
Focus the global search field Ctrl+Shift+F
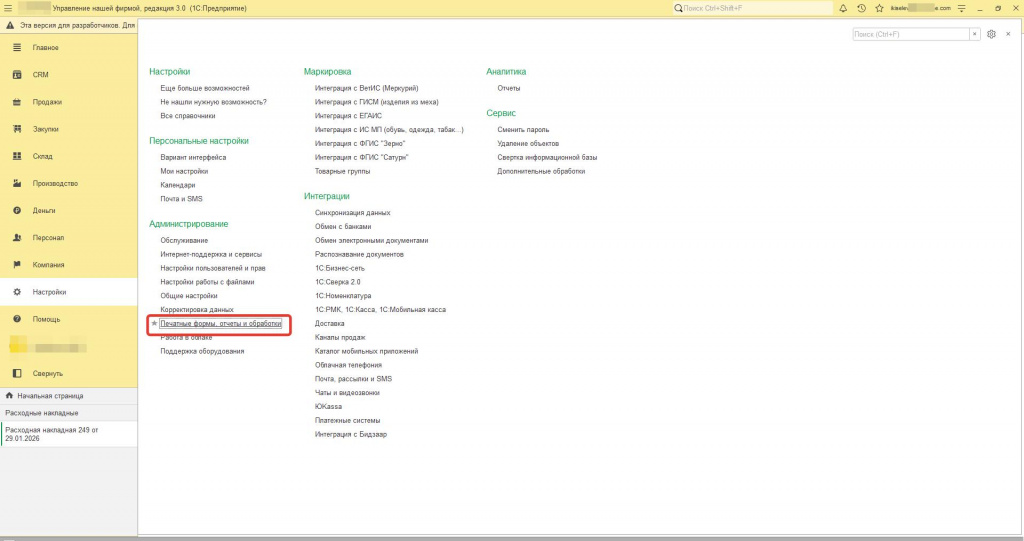(752, 8)
